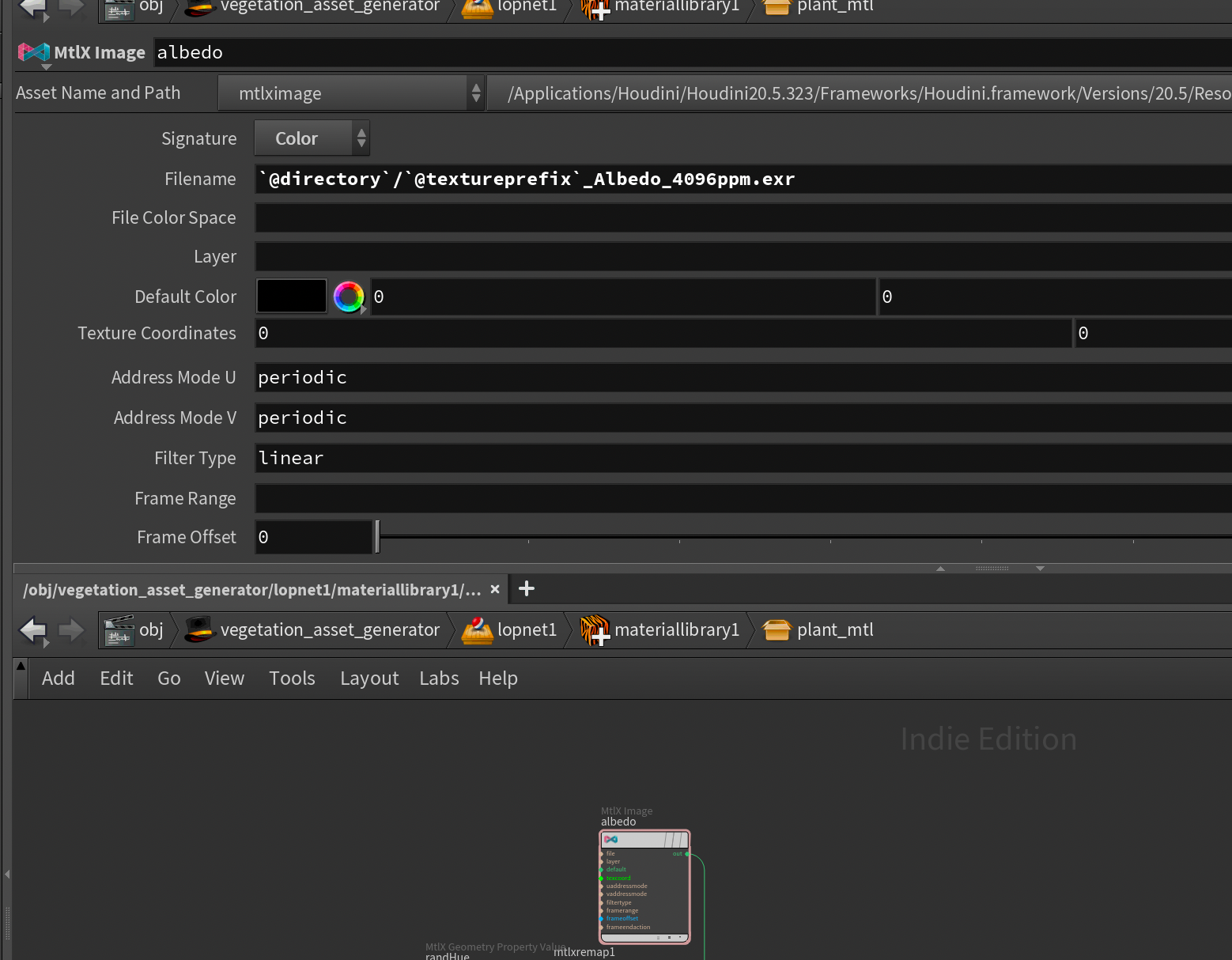
Task: Close the network editor tab
Action: point(495,589)
